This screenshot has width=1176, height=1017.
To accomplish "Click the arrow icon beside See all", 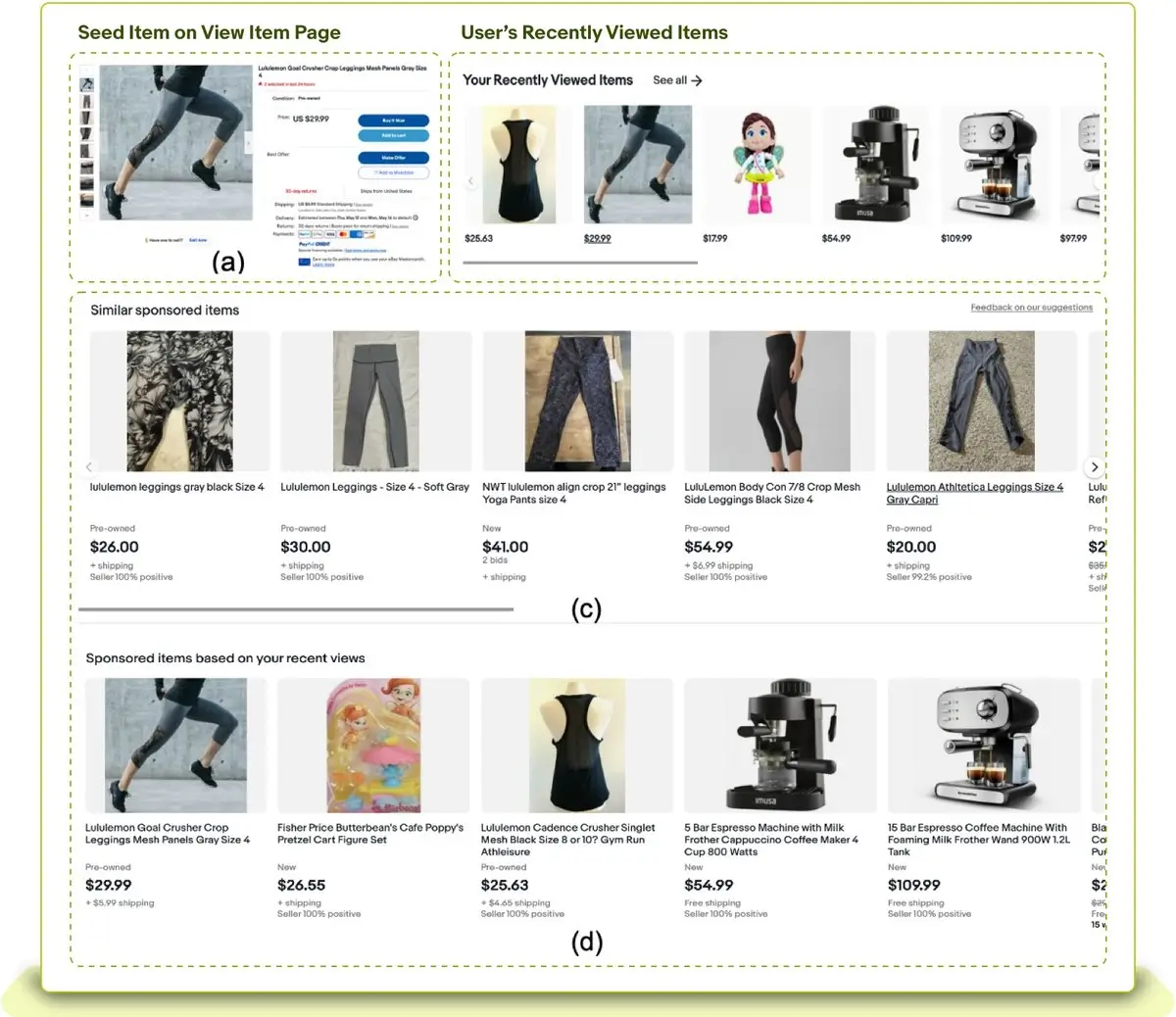I will tap(697, 80).
